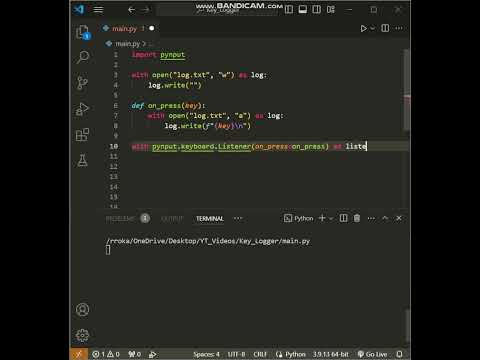Change indentation via Spaces: 4
The height and width of the screenshot is (360, 480).
206,354
